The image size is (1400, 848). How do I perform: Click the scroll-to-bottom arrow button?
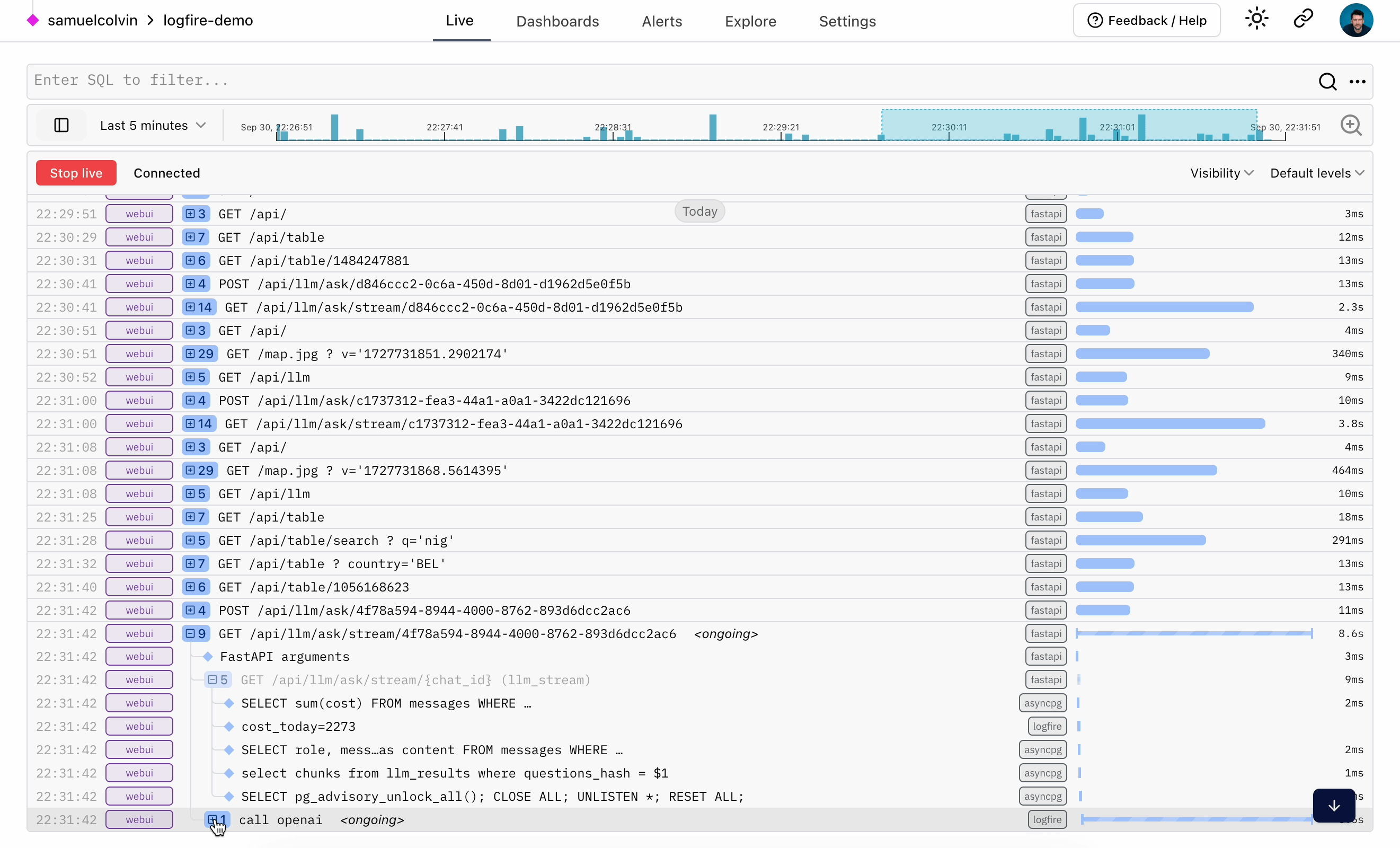coord(1334,806)
